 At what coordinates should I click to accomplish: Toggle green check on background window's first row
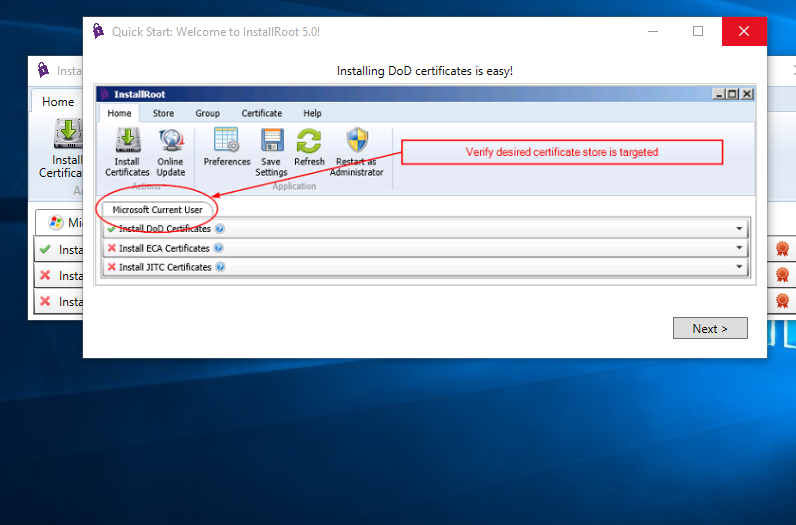click(x=45, y=249)
